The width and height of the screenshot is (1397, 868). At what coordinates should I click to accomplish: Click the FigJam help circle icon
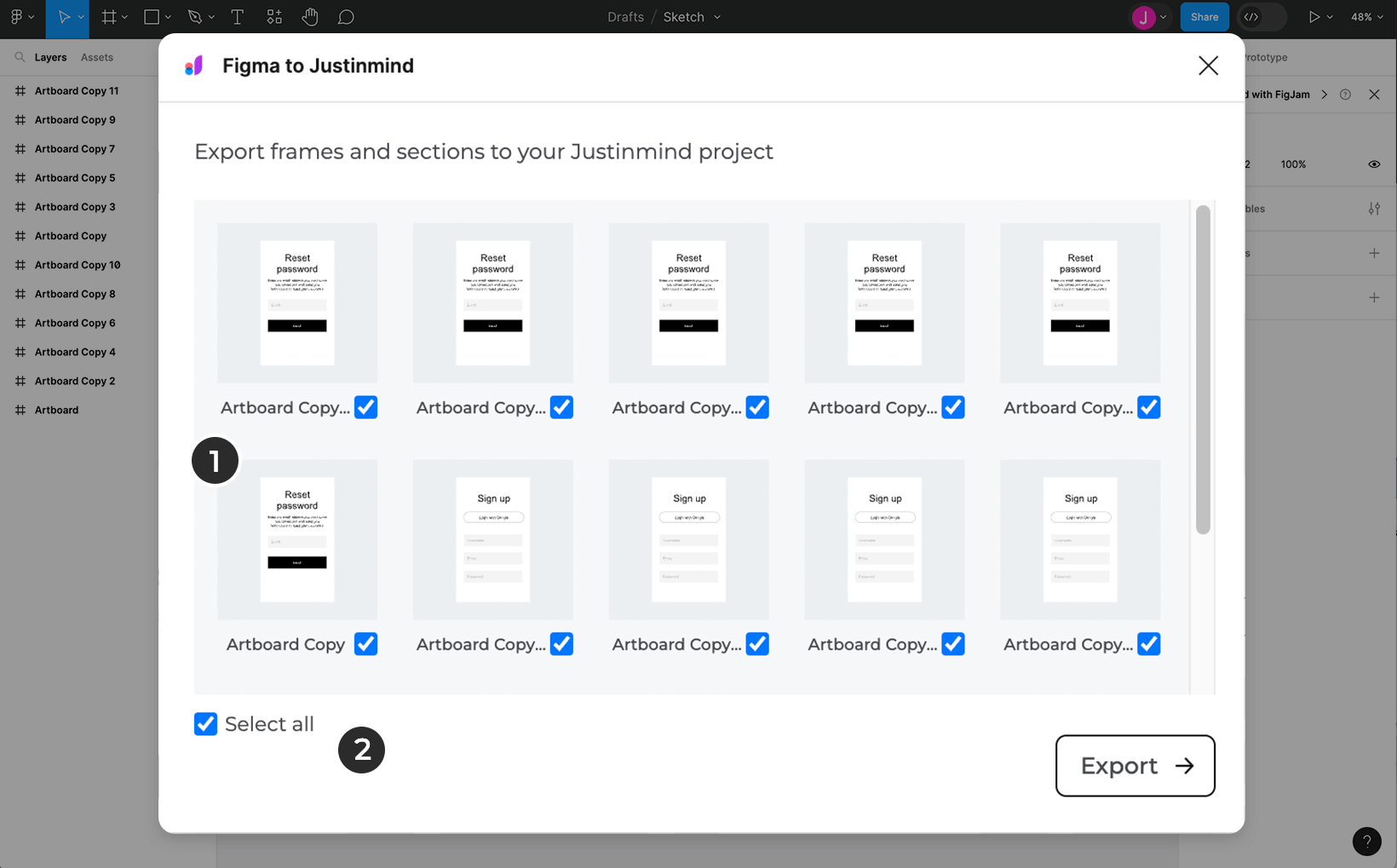click(x=1345, y=95)
